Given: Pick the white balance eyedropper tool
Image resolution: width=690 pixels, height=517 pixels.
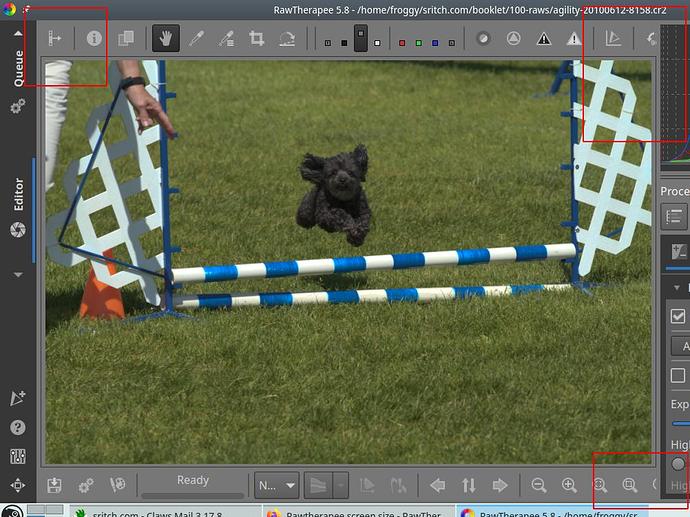Looking at the screenshot, I should click(x=196, y=38).
